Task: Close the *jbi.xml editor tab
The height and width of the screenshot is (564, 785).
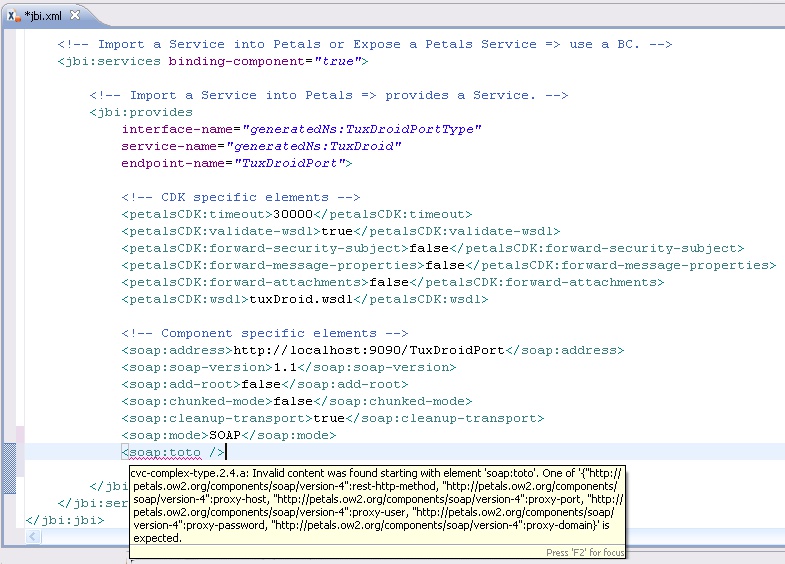Action: coord(75,16)
